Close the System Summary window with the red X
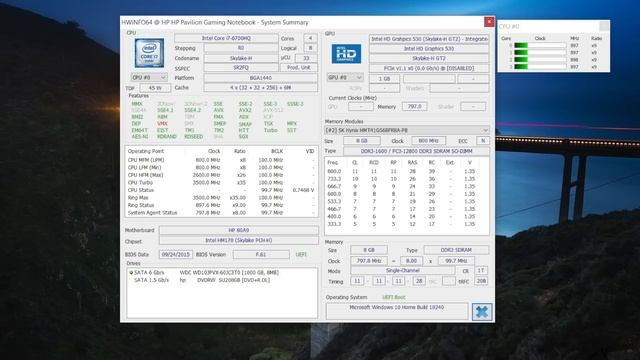 coord(489,22)
